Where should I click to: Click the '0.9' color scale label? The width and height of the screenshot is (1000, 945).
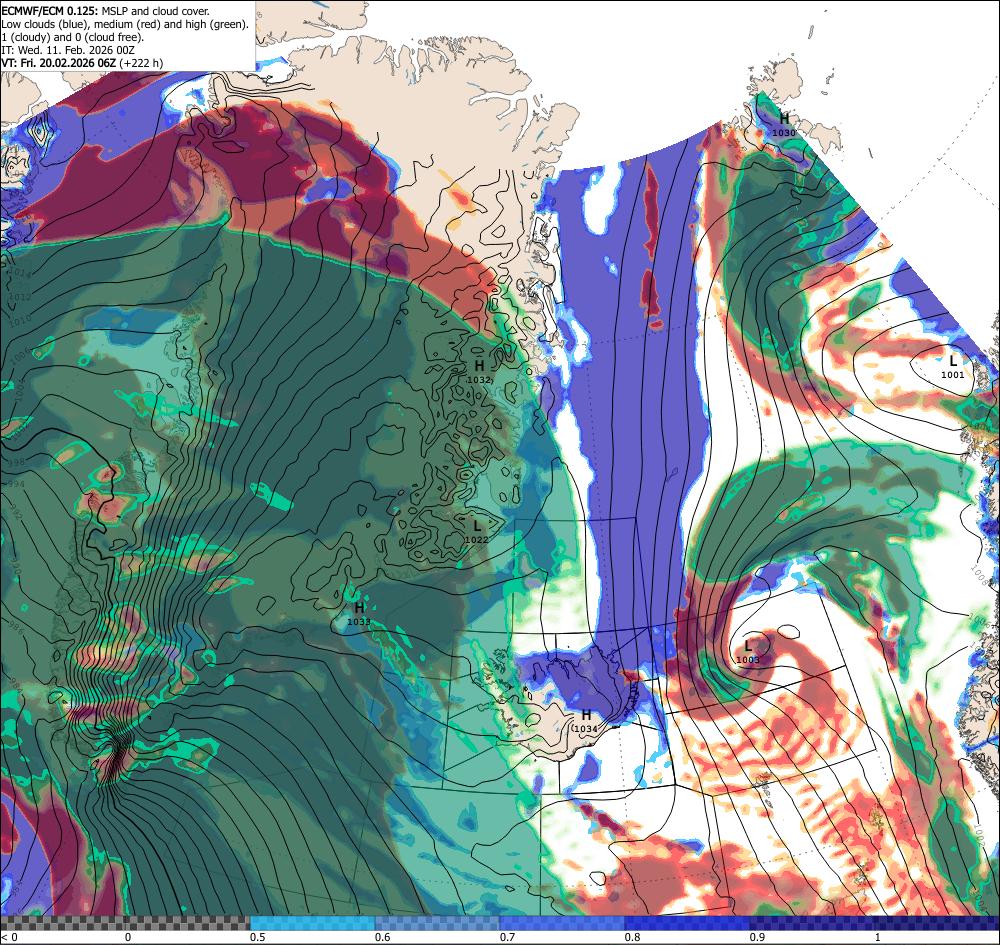[x=758, y=937]
